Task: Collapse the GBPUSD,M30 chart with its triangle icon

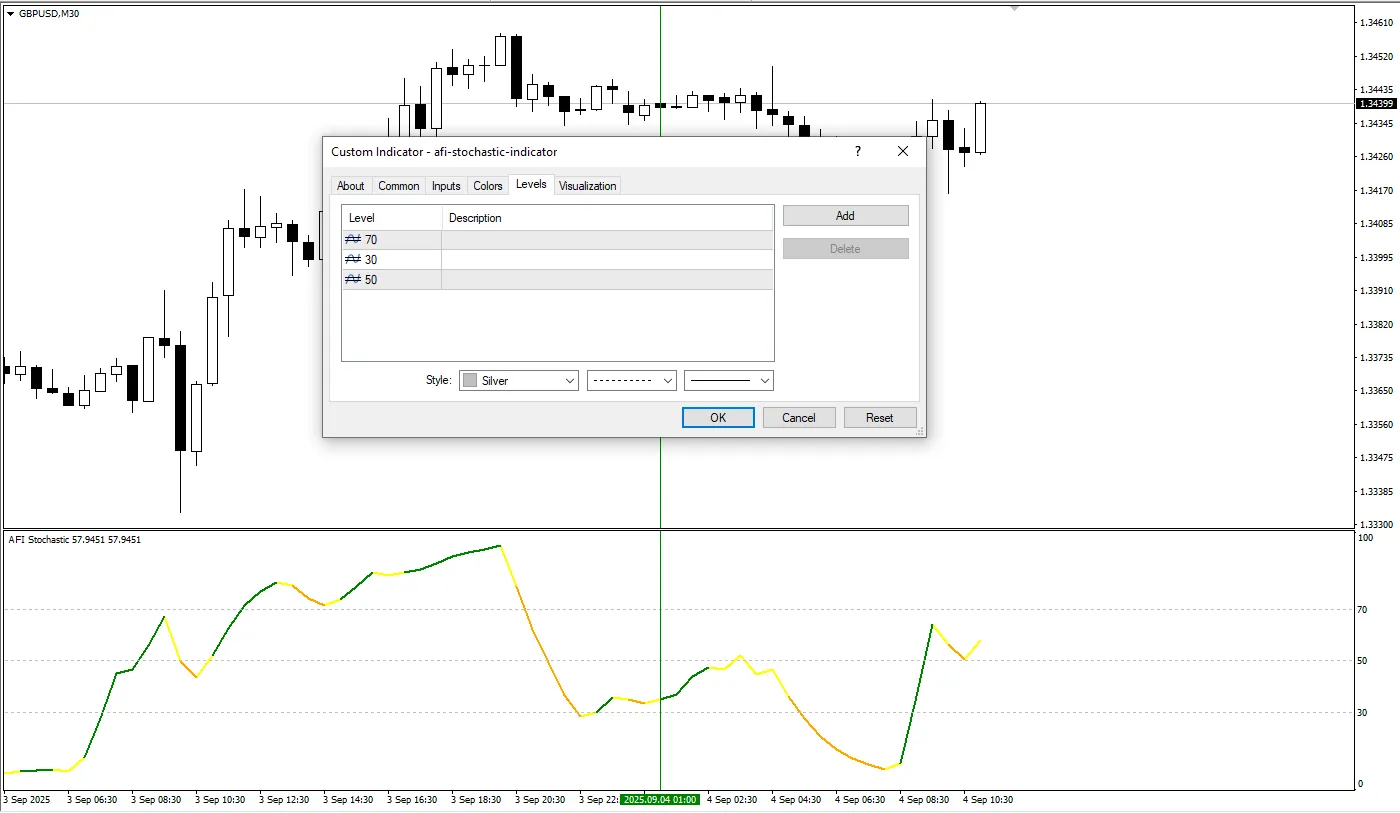Action: point(10,13)
